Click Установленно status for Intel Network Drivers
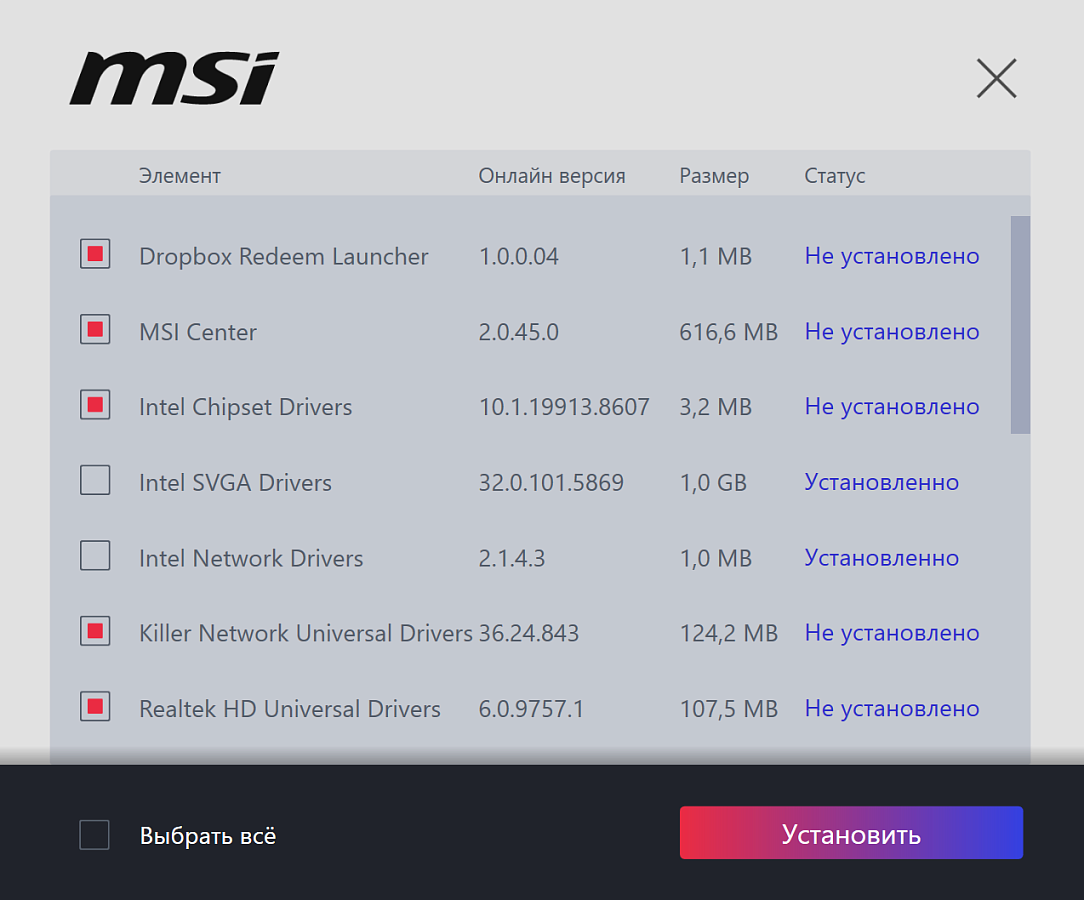Screen dimensions: 1084x900 point(881,558)
